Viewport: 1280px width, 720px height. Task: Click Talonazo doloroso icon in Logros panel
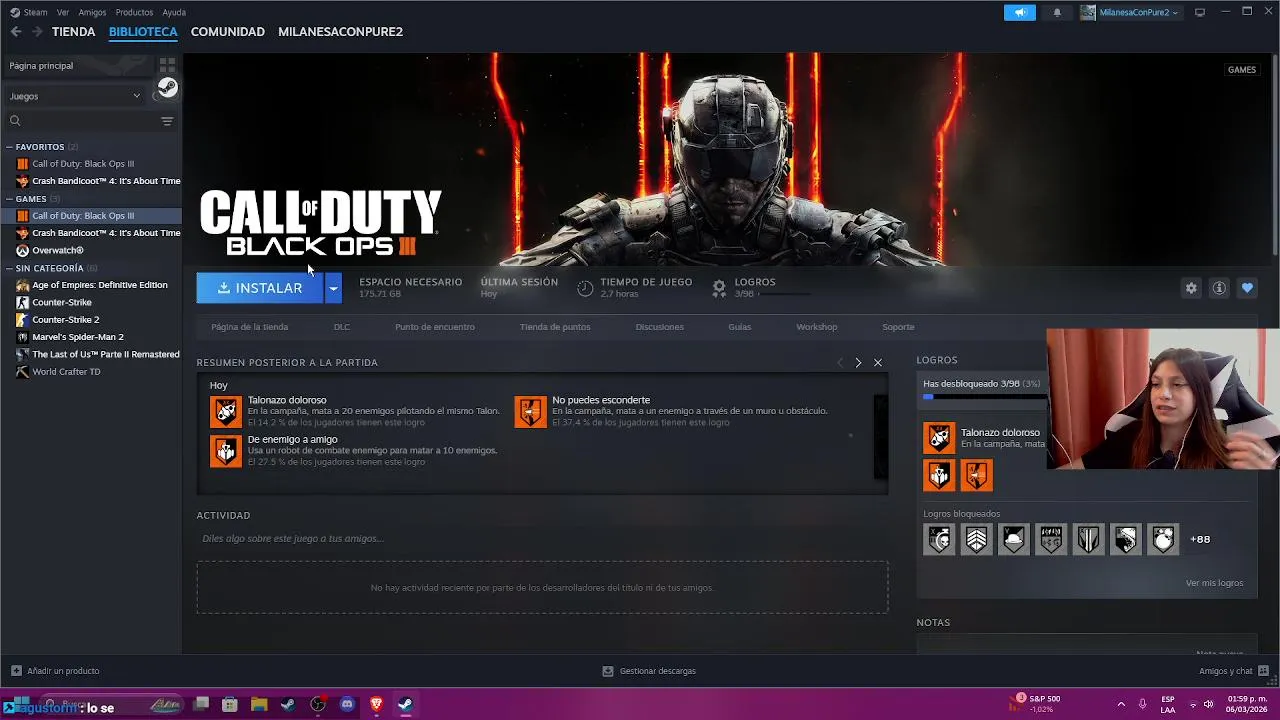(x=939, y=437)
